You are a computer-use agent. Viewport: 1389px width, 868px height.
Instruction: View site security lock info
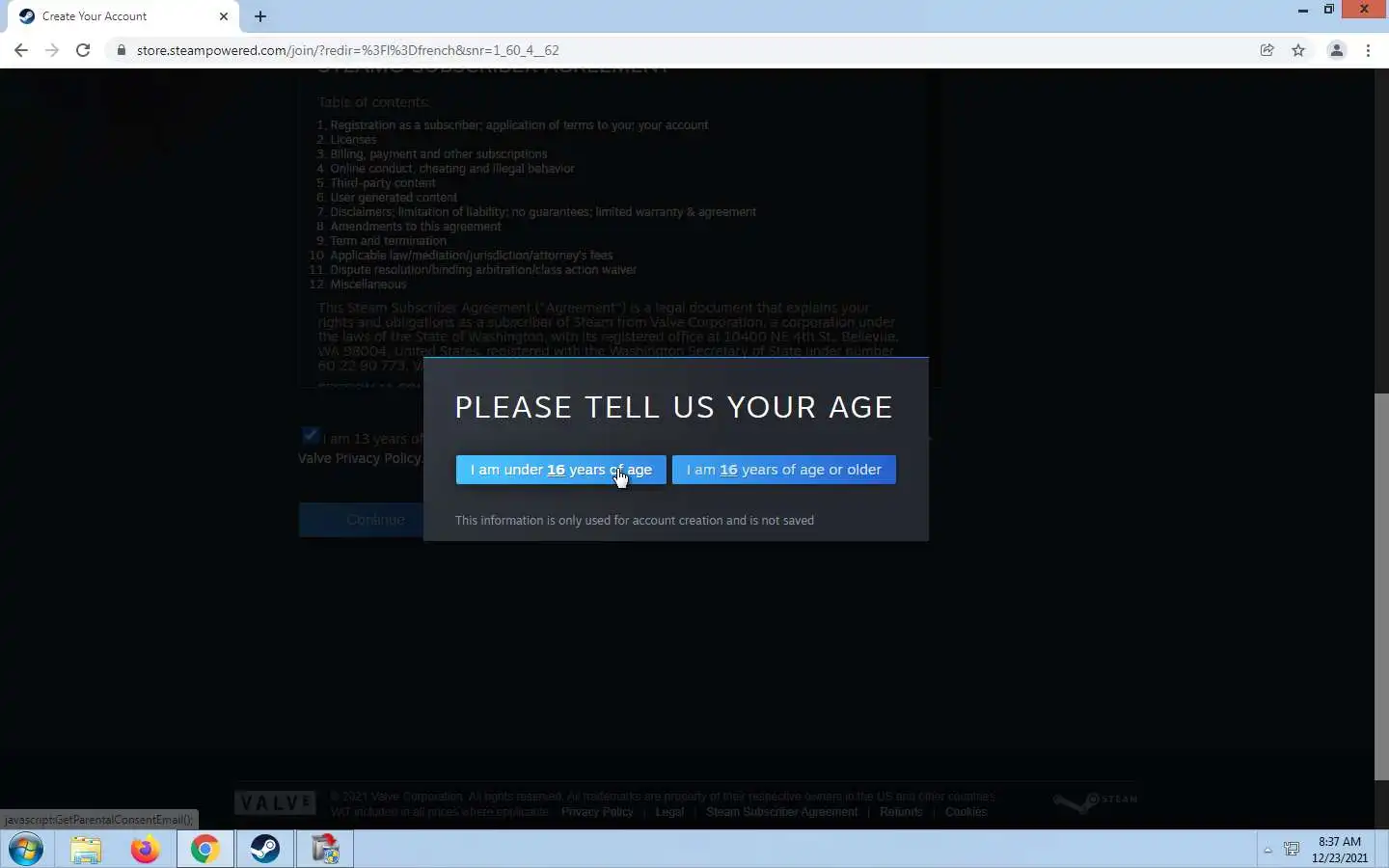(121, 50)
